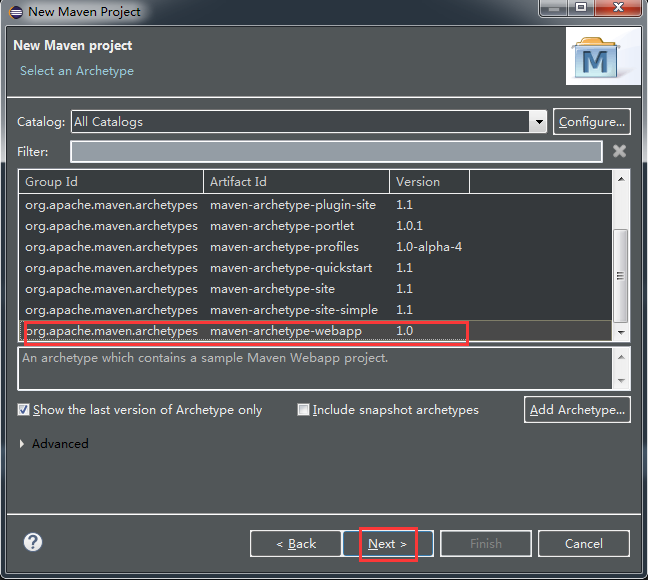Expand the Advanced section
648x580 pixels.
(x=22, y=444)
